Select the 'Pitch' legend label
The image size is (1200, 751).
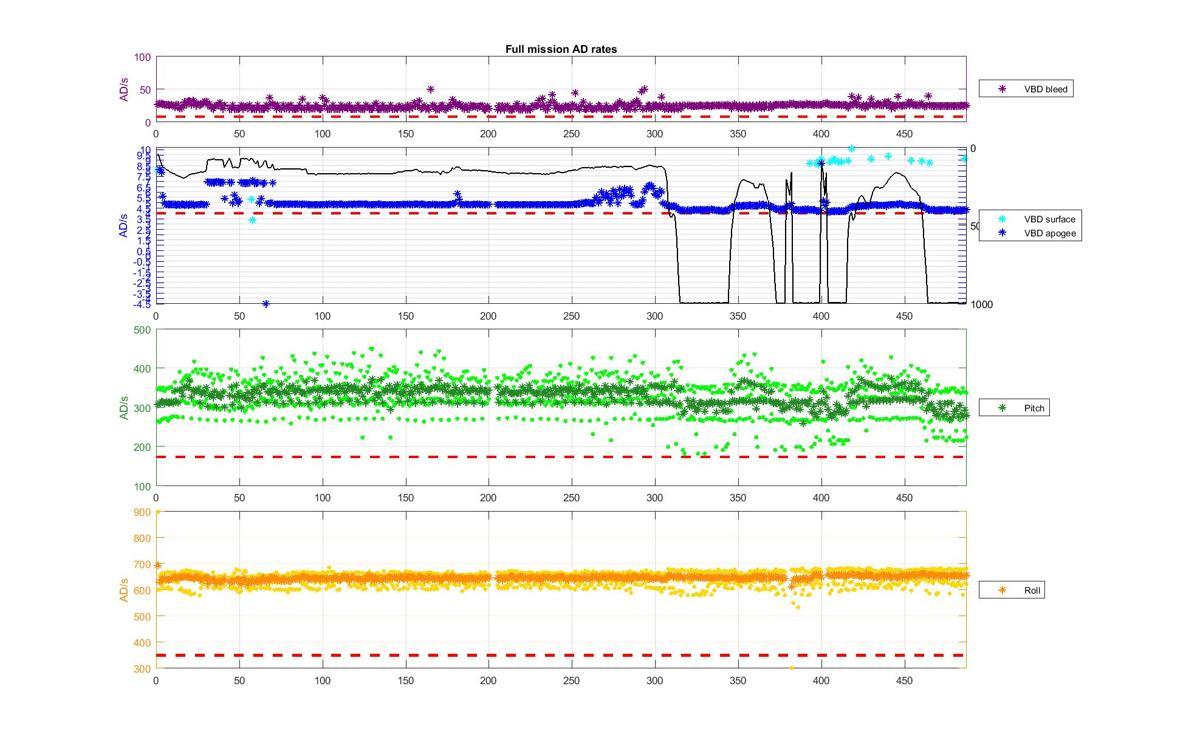[1034, 408]
